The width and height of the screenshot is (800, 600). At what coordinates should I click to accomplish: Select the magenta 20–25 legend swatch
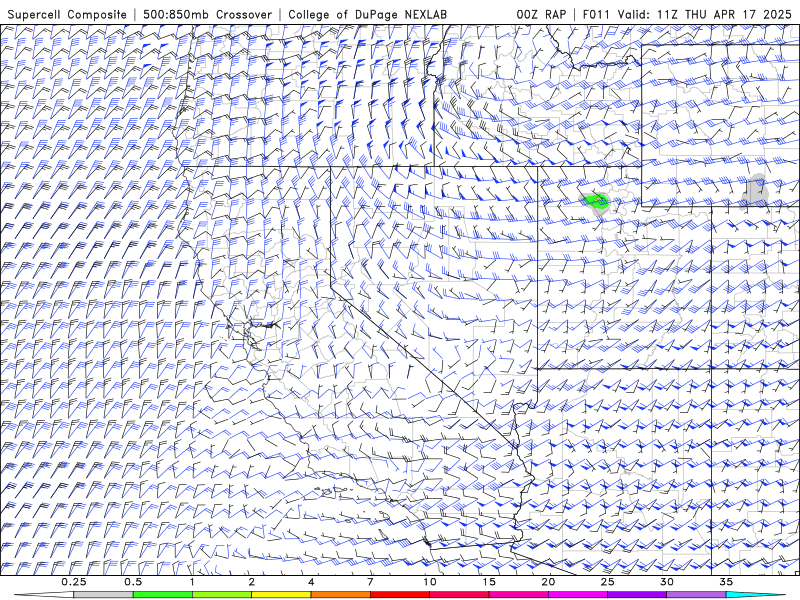578,595
